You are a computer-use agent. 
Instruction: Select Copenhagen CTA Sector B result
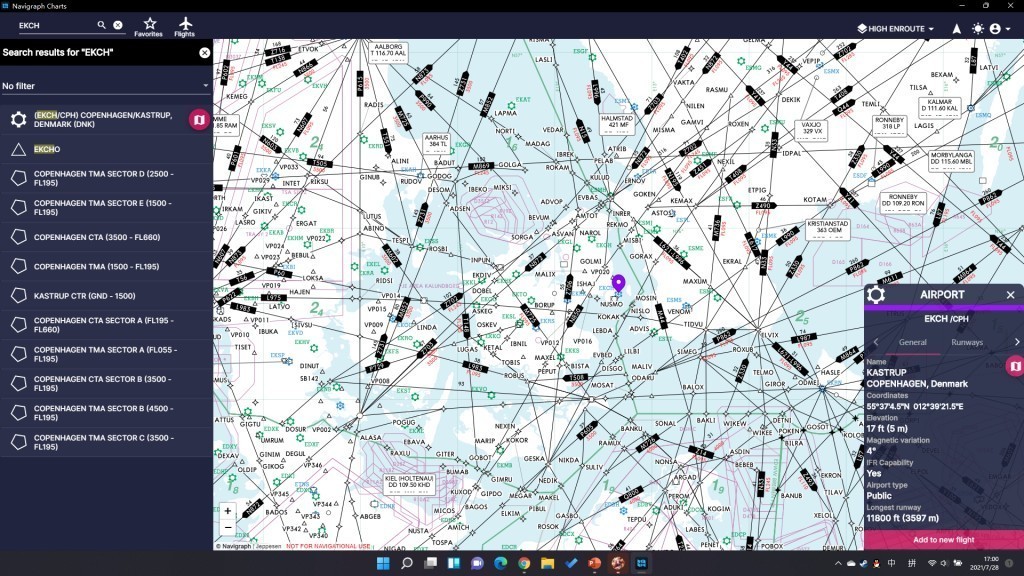[x=106, y=383]
